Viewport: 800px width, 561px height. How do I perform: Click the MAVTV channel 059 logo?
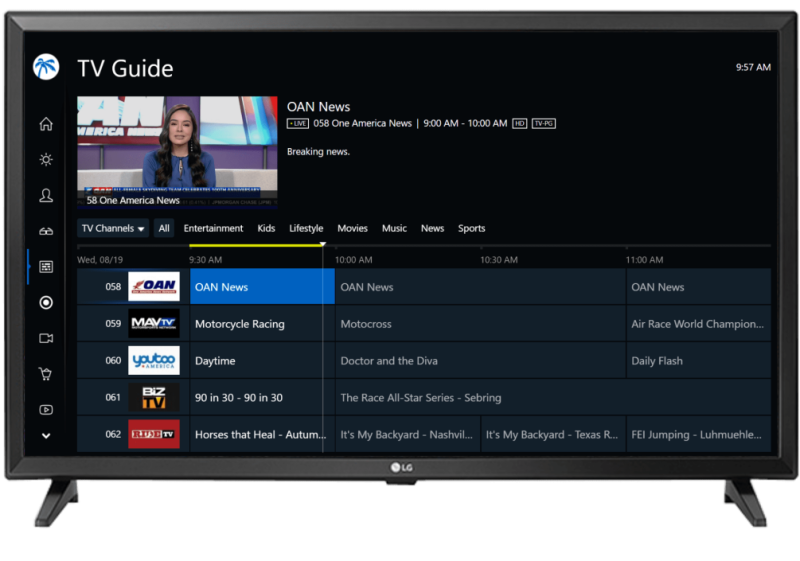[154, 323]
